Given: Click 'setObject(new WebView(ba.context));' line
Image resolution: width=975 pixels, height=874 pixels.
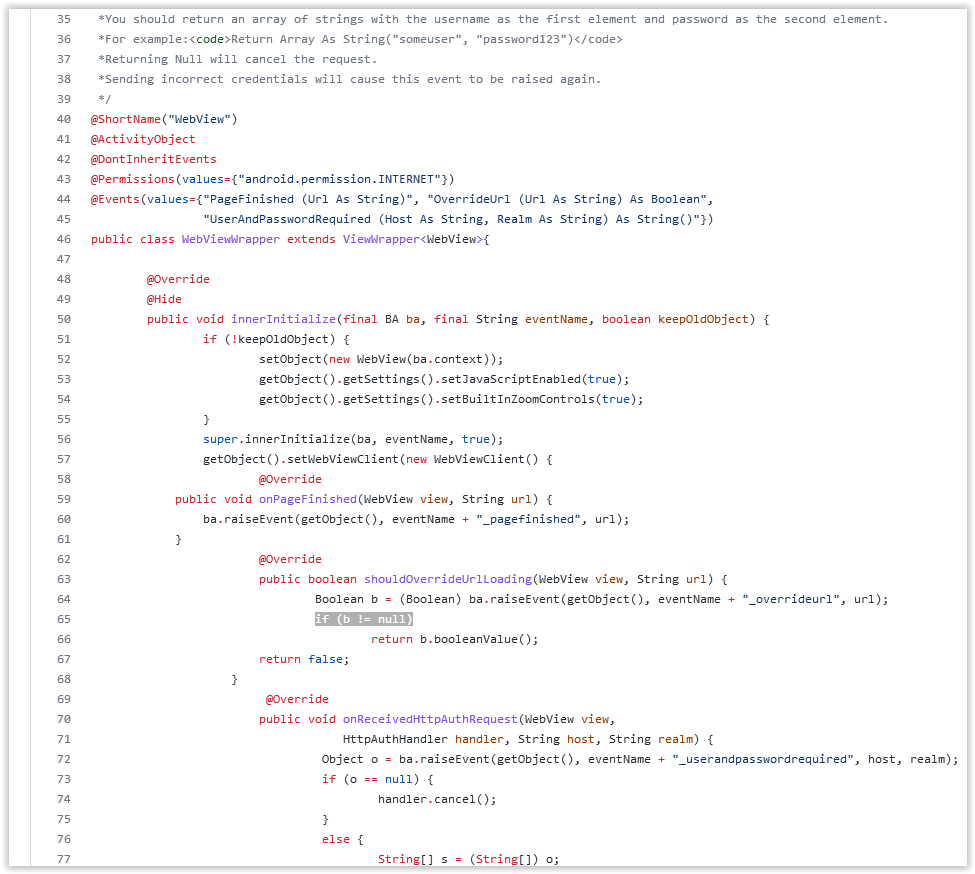Looking at the screenshot, I should (381, 359).
